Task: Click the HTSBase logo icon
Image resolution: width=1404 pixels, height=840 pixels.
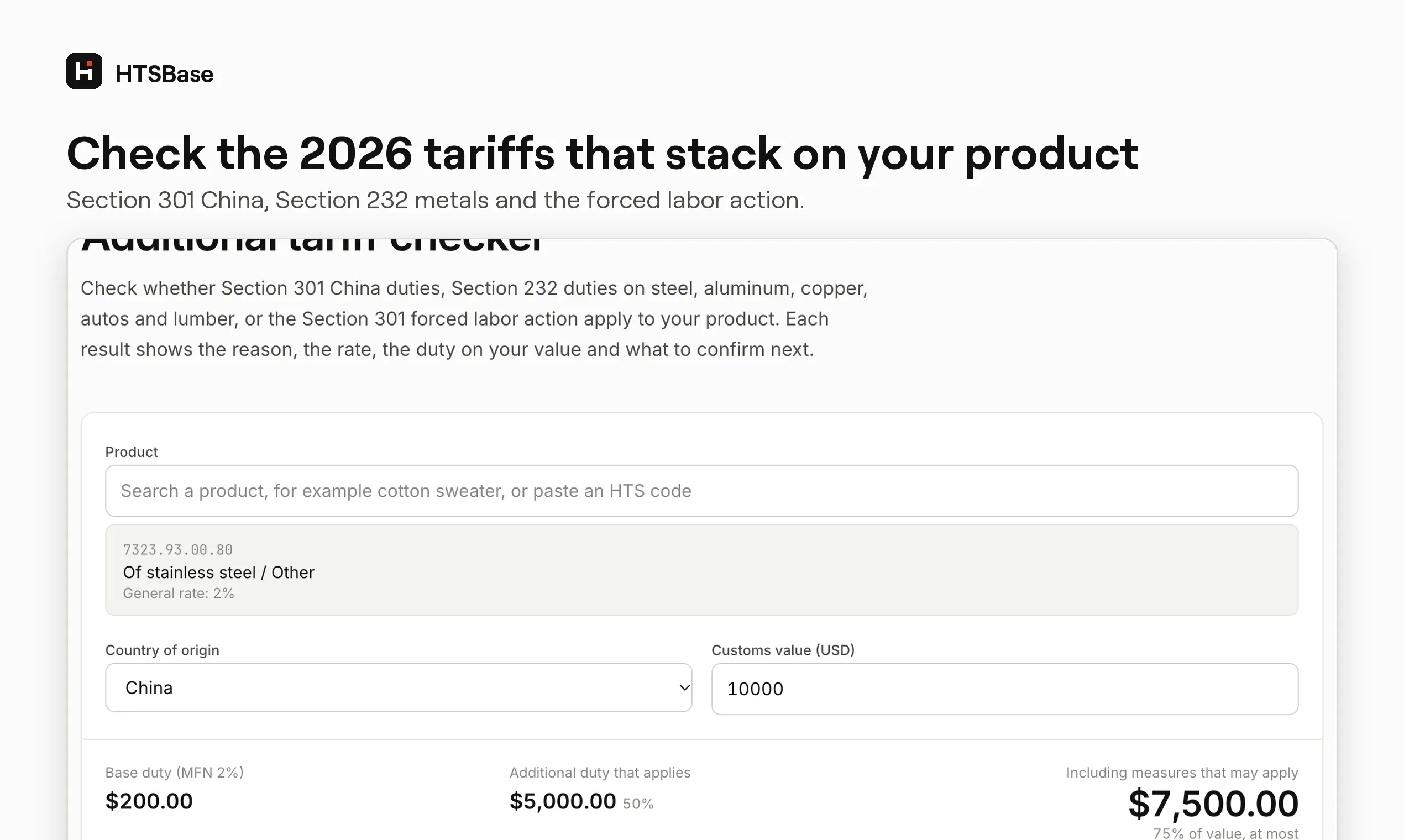Action: click(84, 71)
